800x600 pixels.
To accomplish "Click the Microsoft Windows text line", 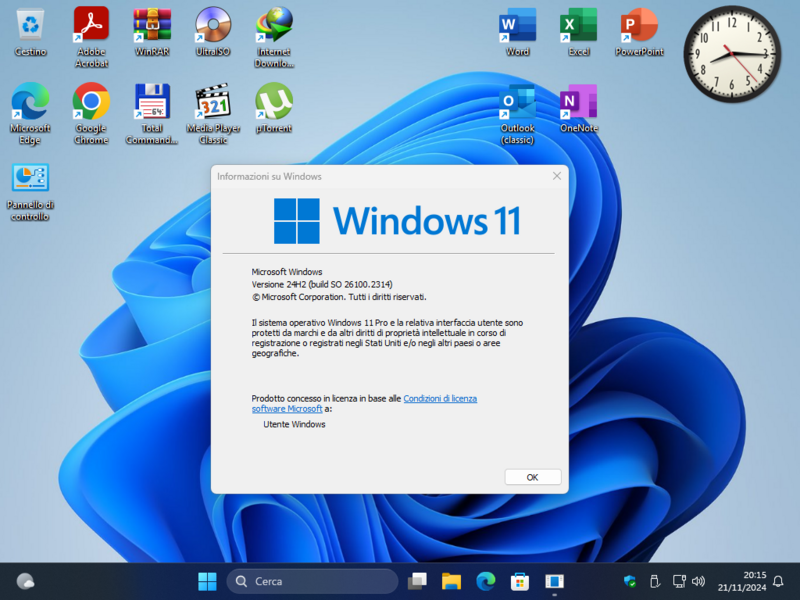I will point(287,271).
